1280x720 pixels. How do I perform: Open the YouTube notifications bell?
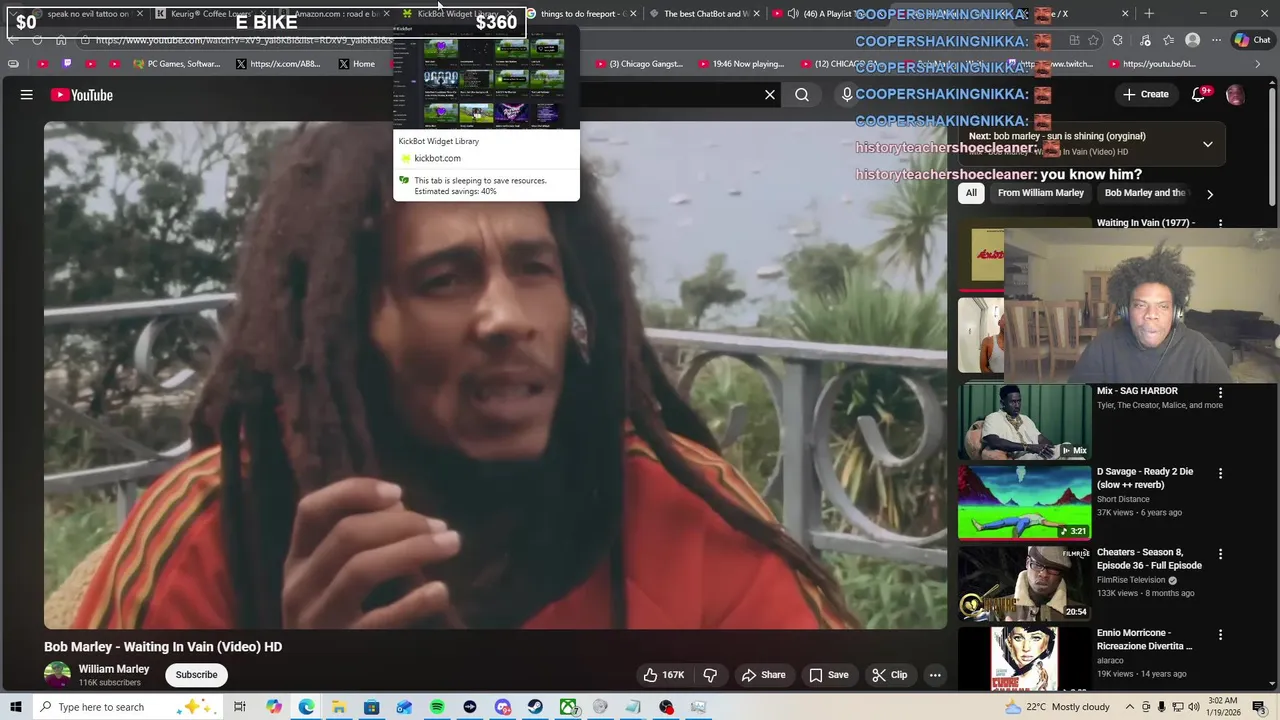pyautogui.click(x=1199, y=95)
